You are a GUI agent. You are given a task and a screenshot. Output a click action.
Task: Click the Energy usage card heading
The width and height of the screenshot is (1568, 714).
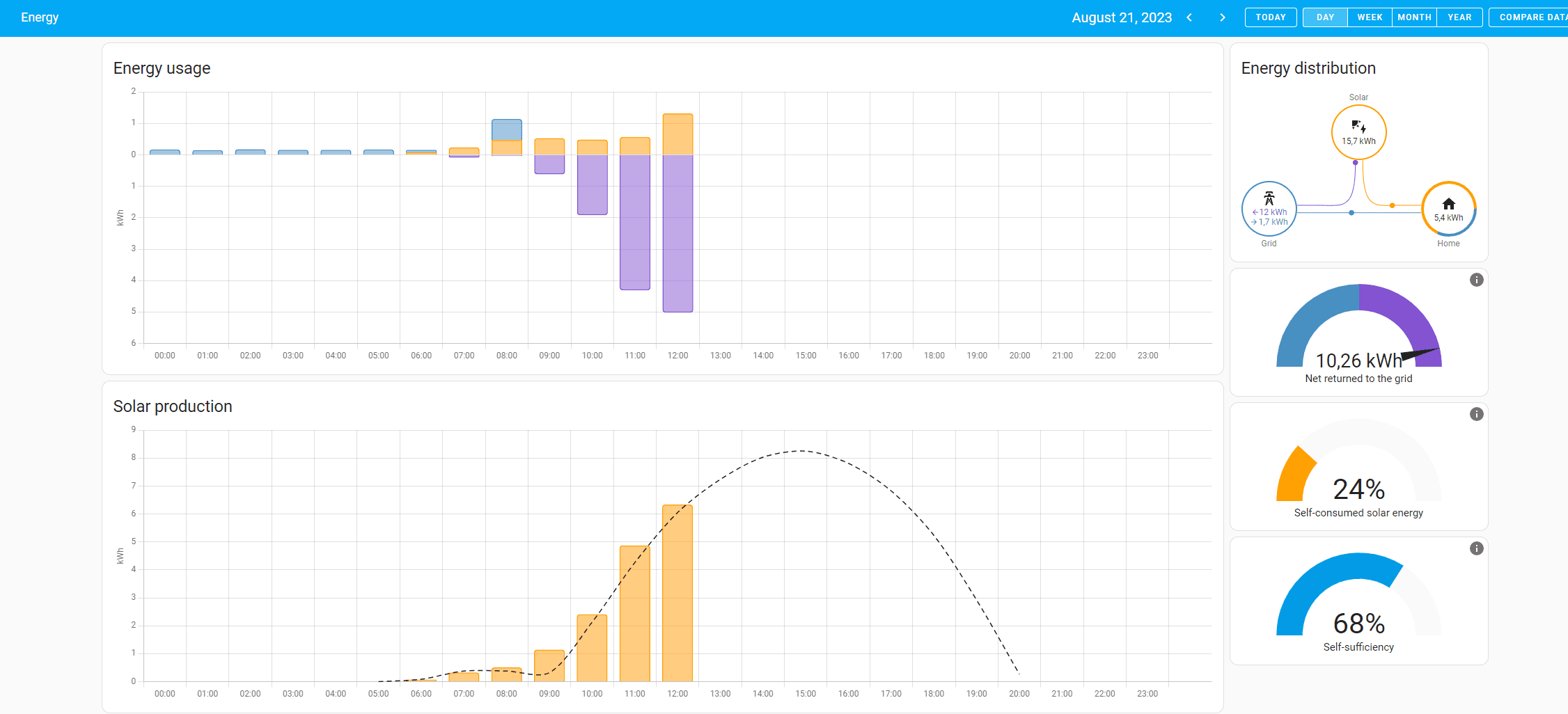coord(162,68)
